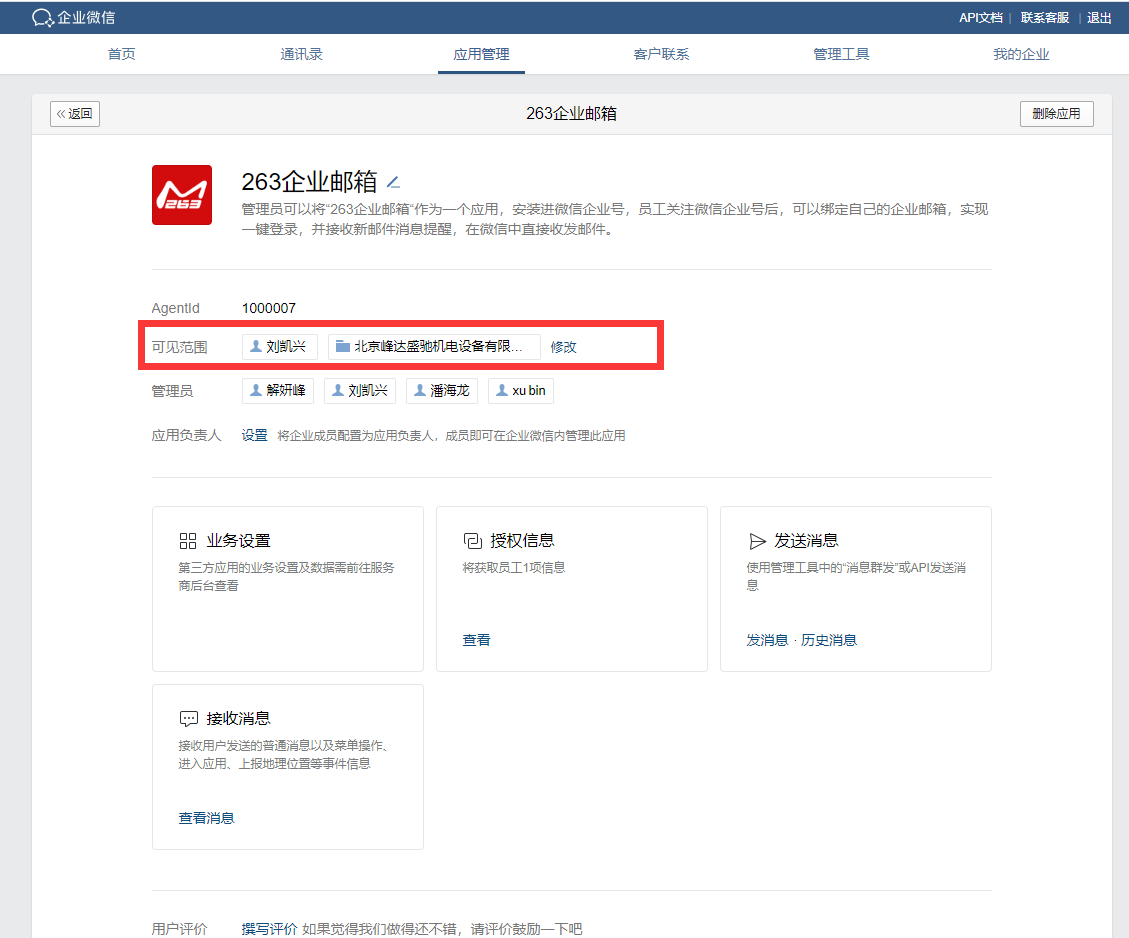1129x938 pixels.
Task: Click 设置 to assign 应用负责人
Action: pyautogui.click(x=254, y=436)
